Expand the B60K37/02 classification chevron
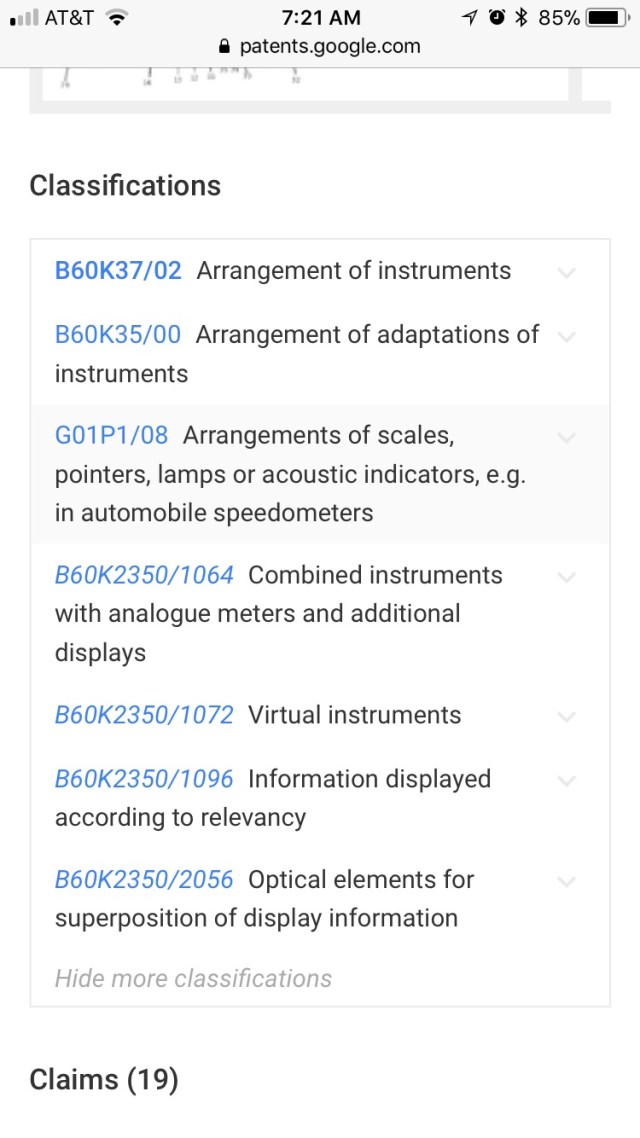The image size is (640, 1138). (x=566, y=272)
